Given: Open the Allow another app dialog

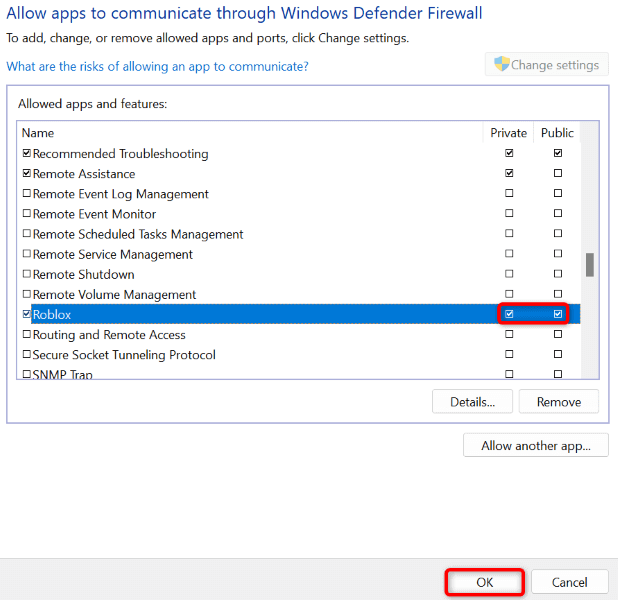Looking at the screenshot, I should [535, 445].
